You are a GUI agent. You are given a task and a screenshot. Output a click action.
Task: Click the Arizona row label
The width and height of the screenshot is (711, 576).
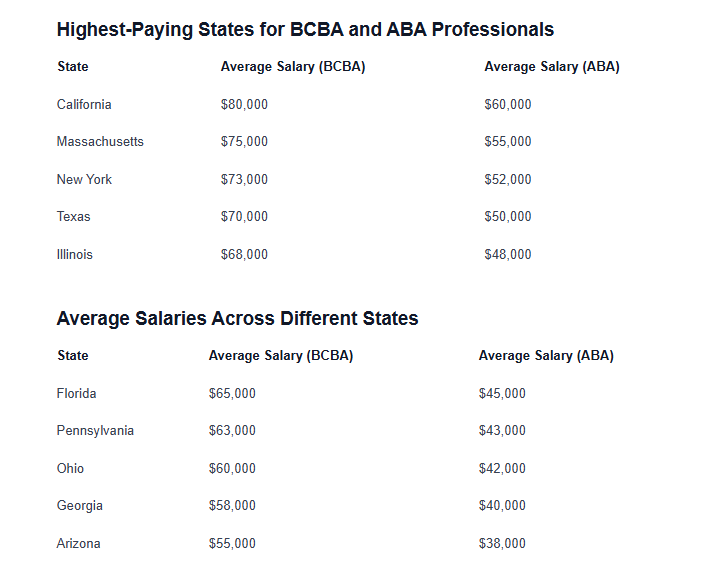(x=78, y=544)
